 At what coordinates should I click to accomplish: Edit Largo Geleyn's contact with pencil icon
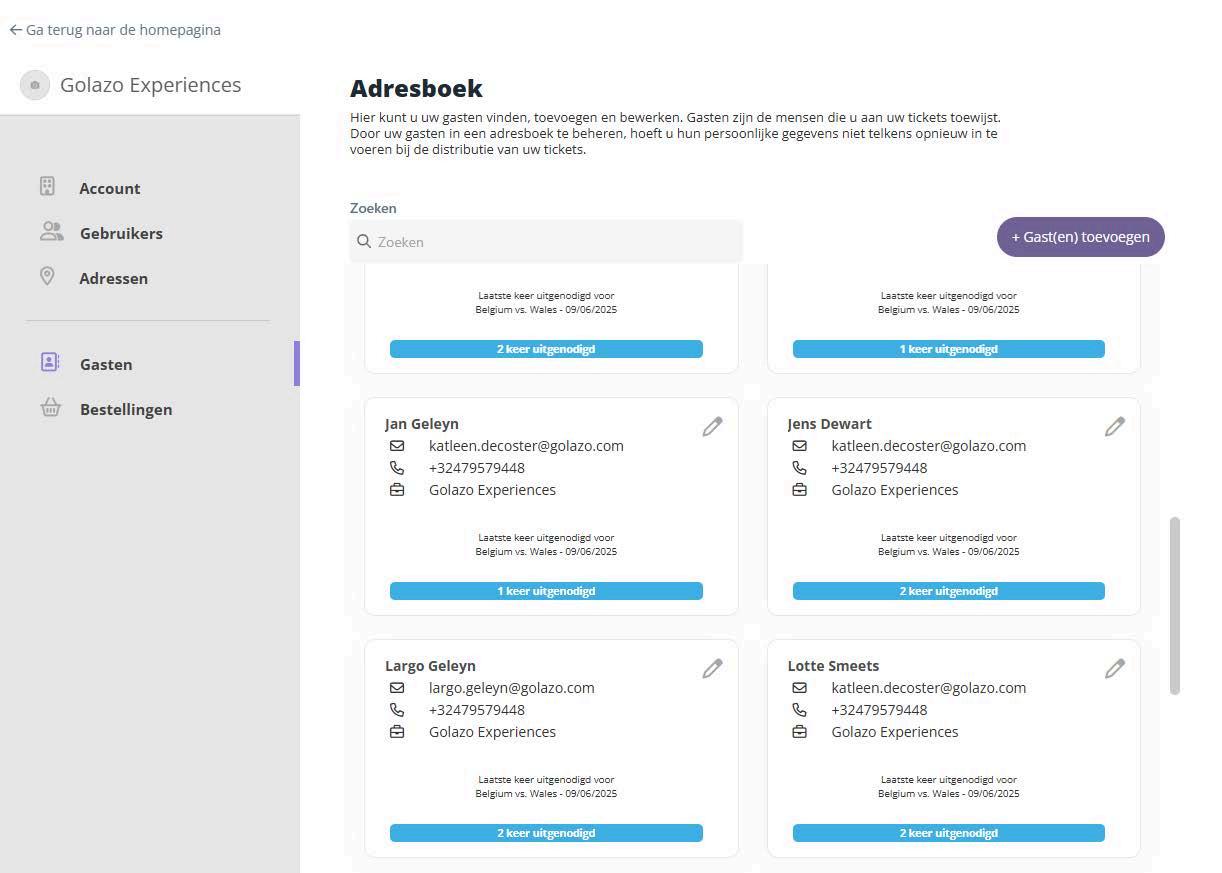(x=712, y=669)
